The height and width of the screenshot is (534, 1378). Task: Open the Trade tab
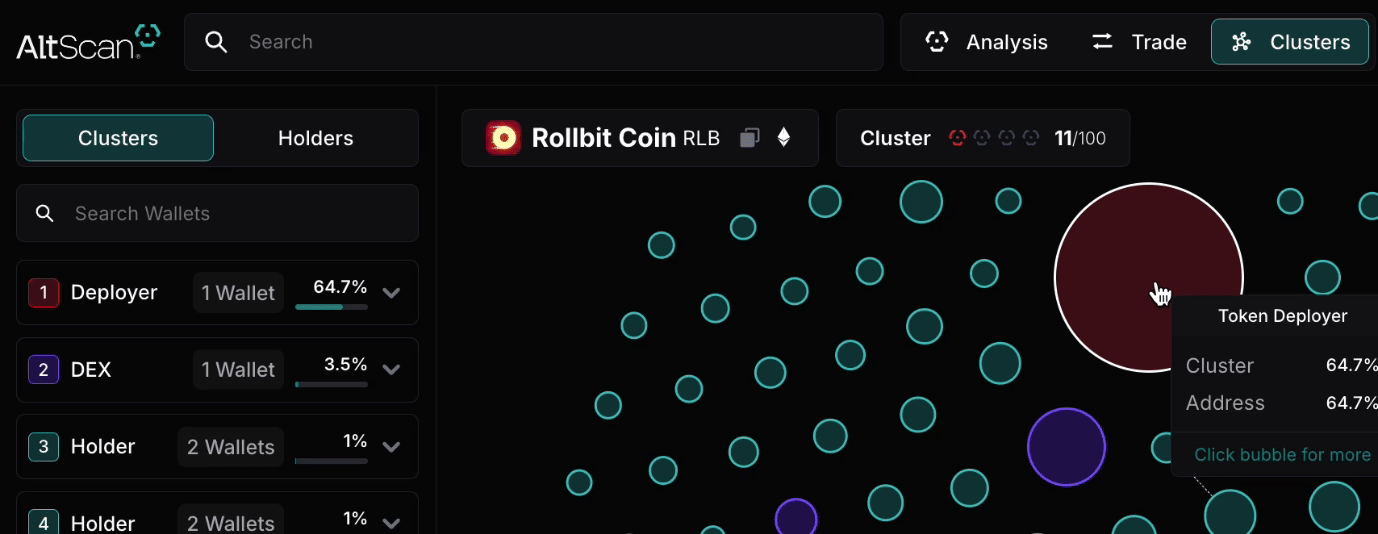(1139, 42)
